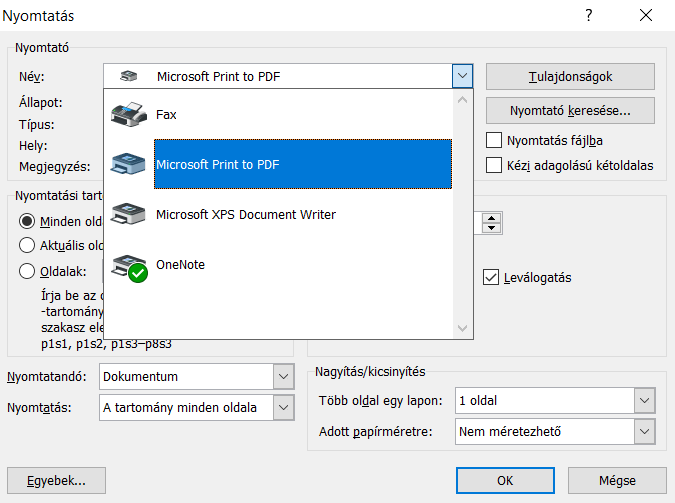Viewport: 675px width, 503px height.
Task: Click the Microsoft XPS Document Writer printer icon
Action: point(128,214)
